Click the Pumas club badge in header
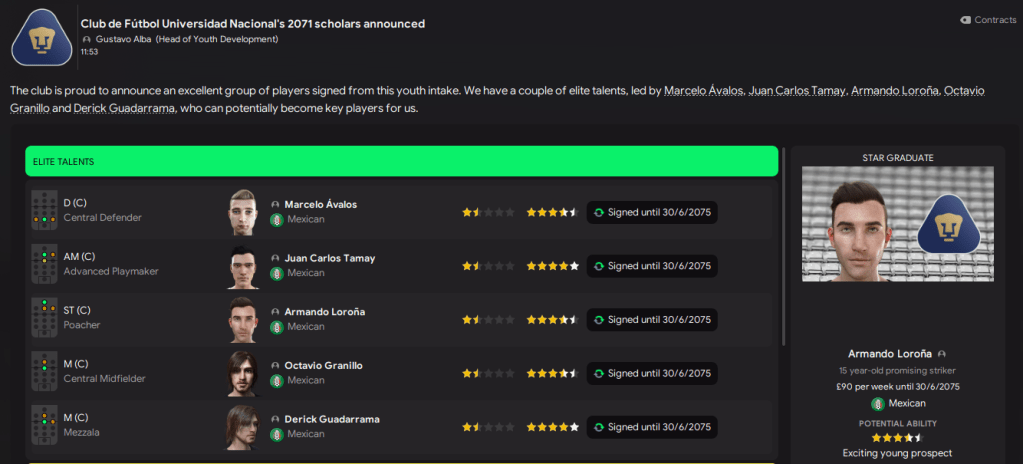The width and height of the screenshot is (1023, 464). (41, 37)
